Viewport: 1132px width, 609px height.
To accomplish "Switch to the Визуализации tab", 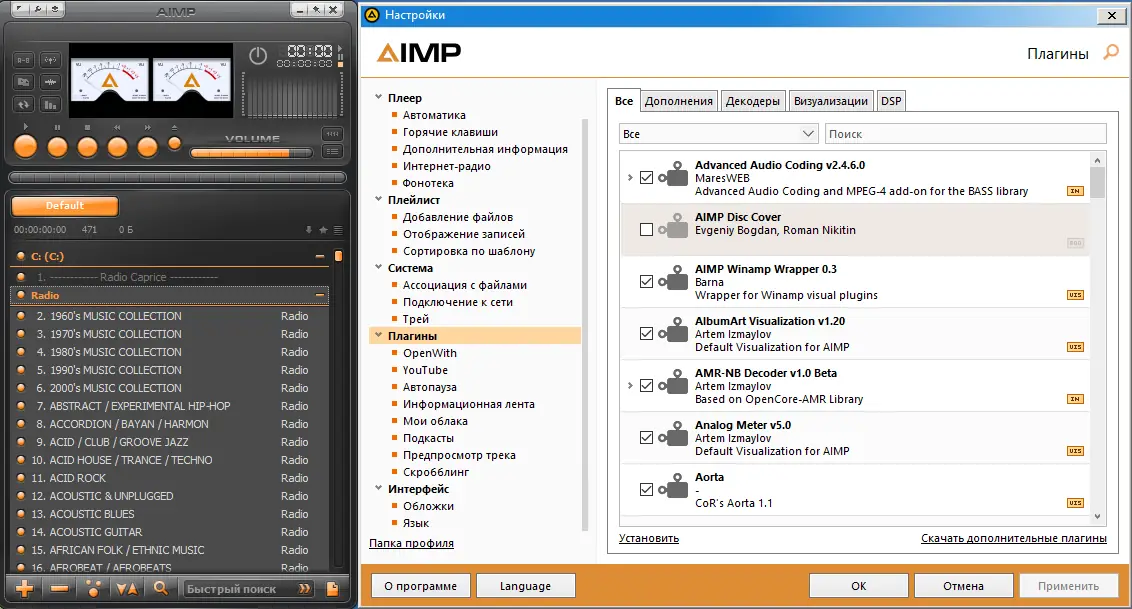I will [831, 101].
